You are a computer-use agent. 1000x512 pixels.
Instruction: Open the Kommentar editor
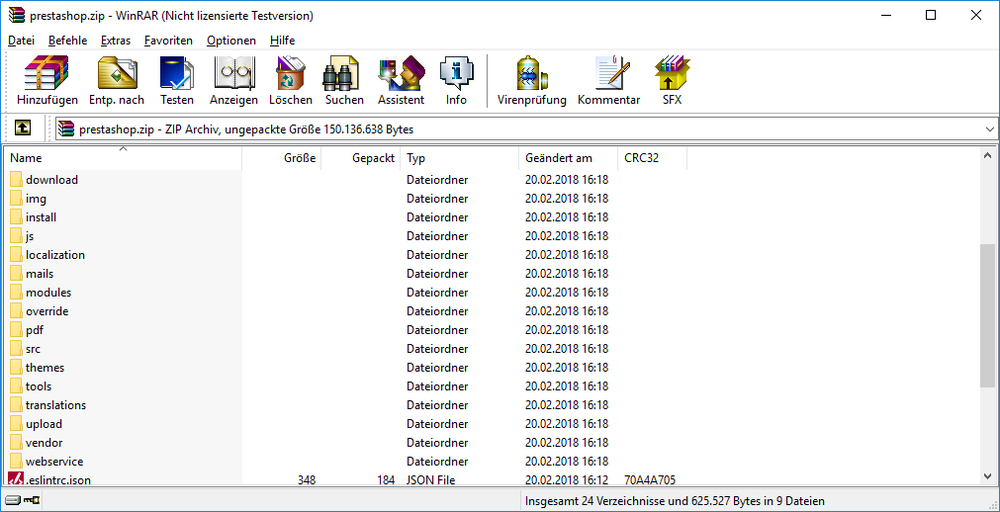(x=609, y=80)
